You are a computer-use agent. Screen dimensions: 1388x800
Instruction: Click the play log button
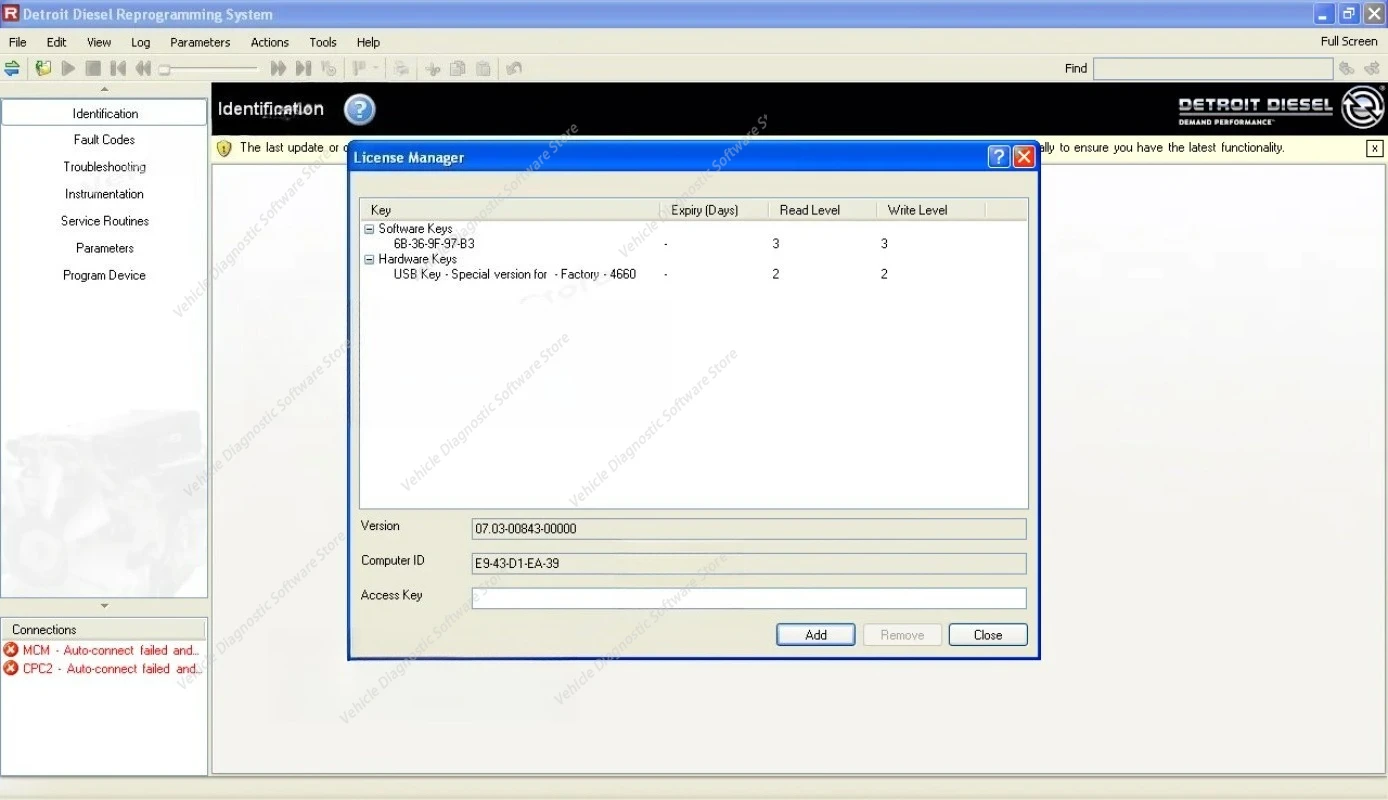pos(68,68)
